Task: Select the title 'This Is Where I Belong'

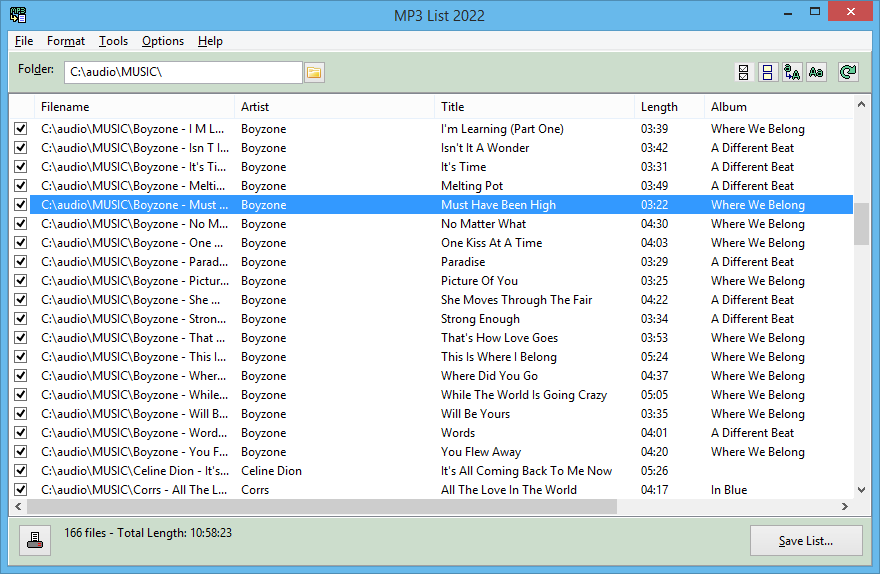Action: pyautogui.click(x=499, y=357)
